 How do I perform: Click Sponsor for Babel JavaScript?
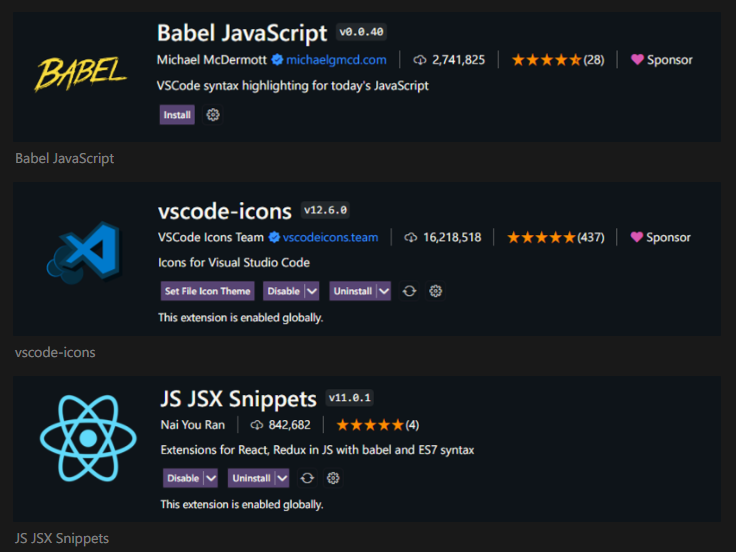pos(662,60)
